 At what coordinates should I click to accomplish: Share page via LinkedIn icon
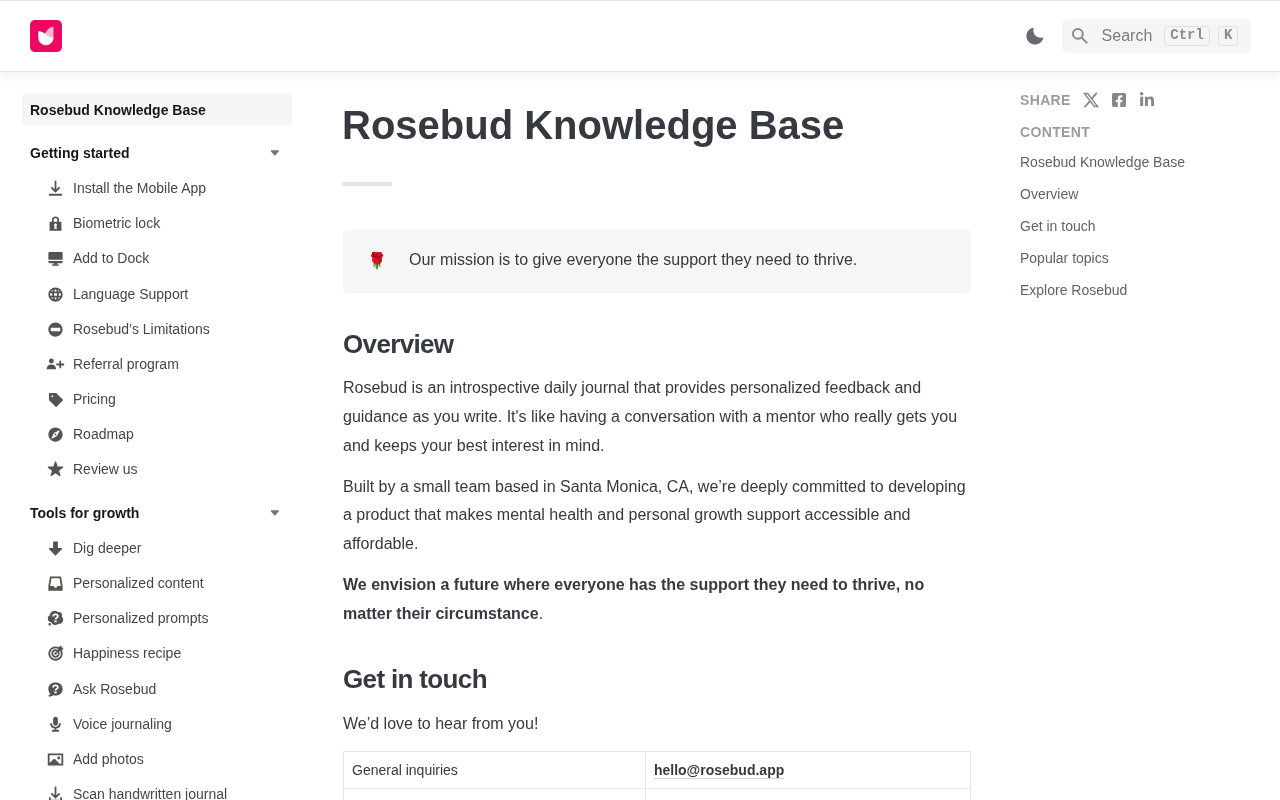coord(1147,100)
